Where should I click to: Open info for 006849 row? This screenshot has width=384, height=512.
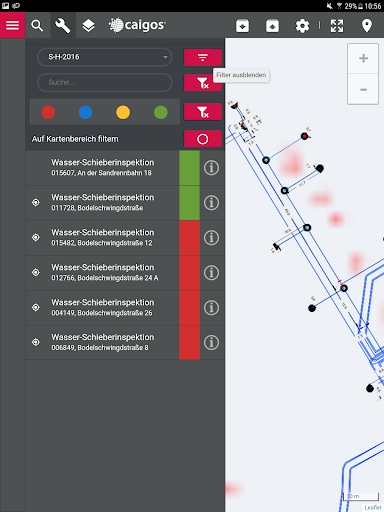[211, 342]
